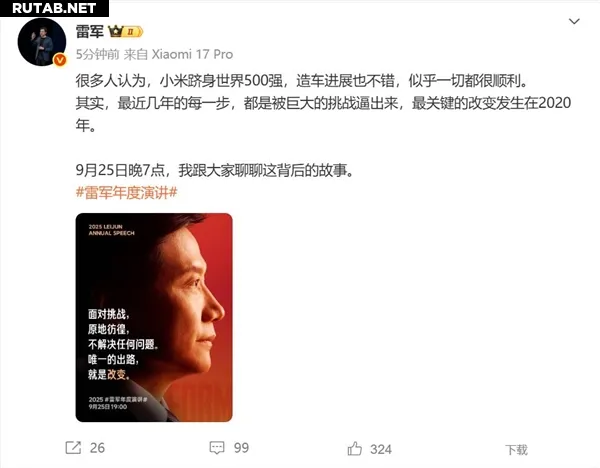600x468 pixels.
Task: Open the #雷军年度演讲# hashtag topic
Action: (127, 192)
